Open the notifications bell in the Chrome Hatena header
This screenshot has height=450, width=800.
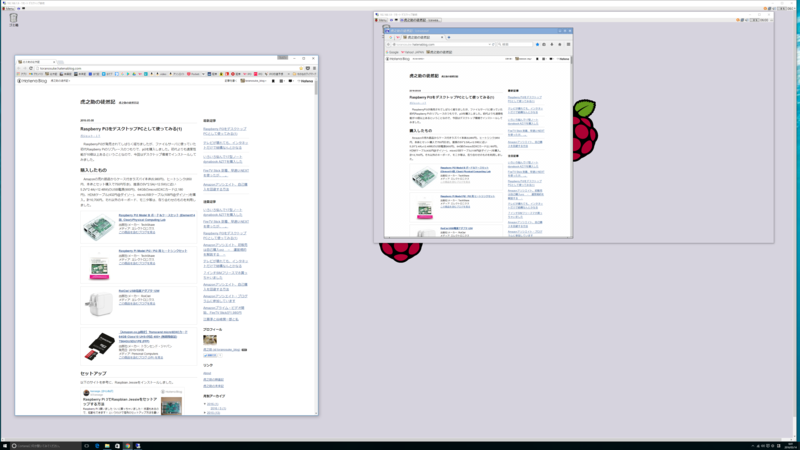[273, 81]
